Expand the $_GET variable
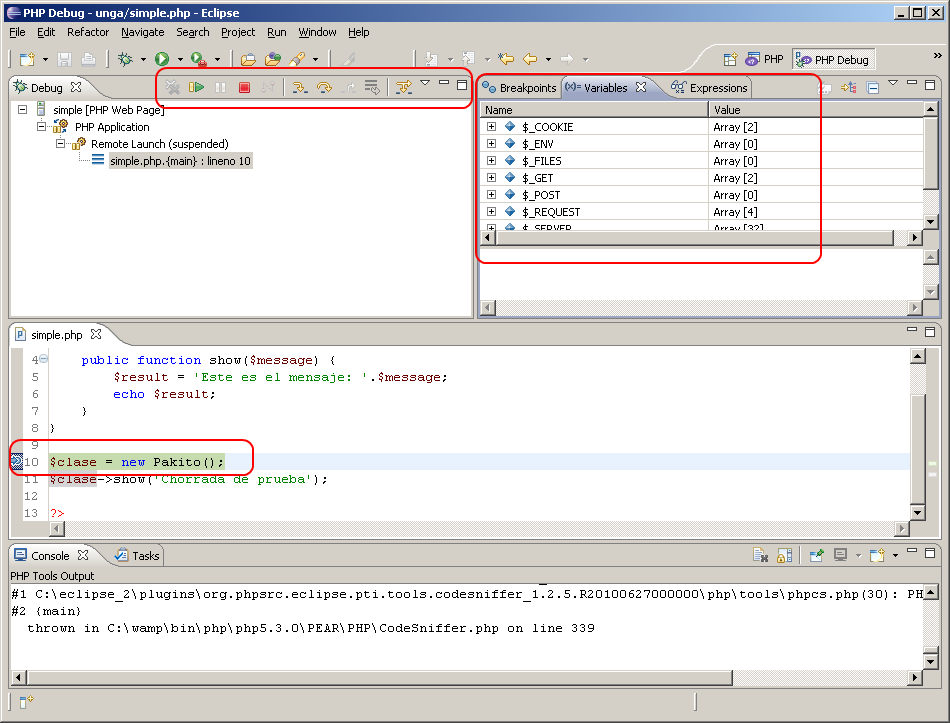950x723 pixels. [x=491, y=178]
